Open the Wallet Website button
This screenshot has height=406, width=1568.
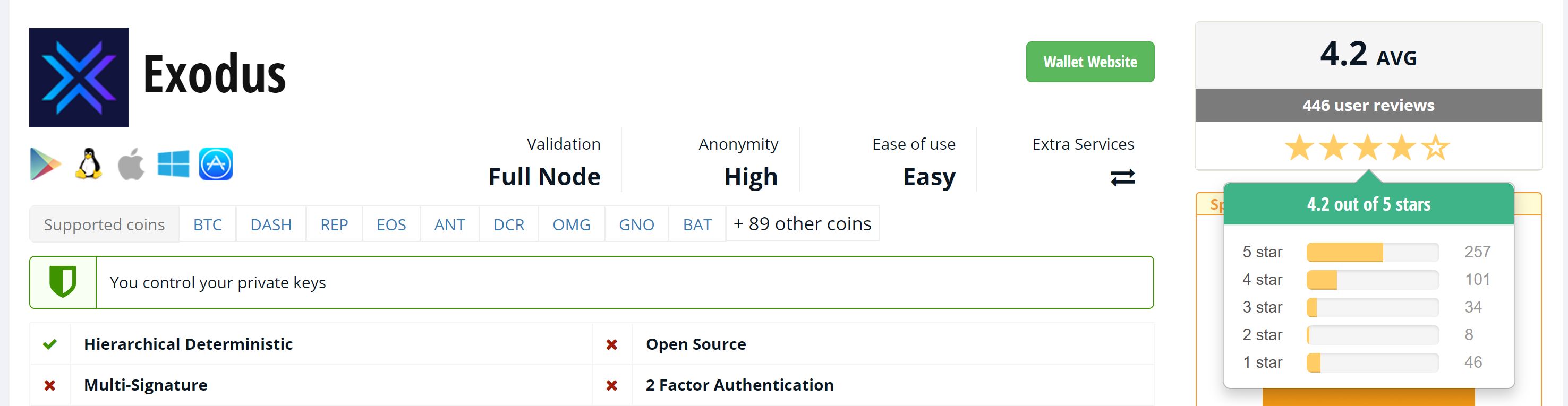pos(1089,62)
